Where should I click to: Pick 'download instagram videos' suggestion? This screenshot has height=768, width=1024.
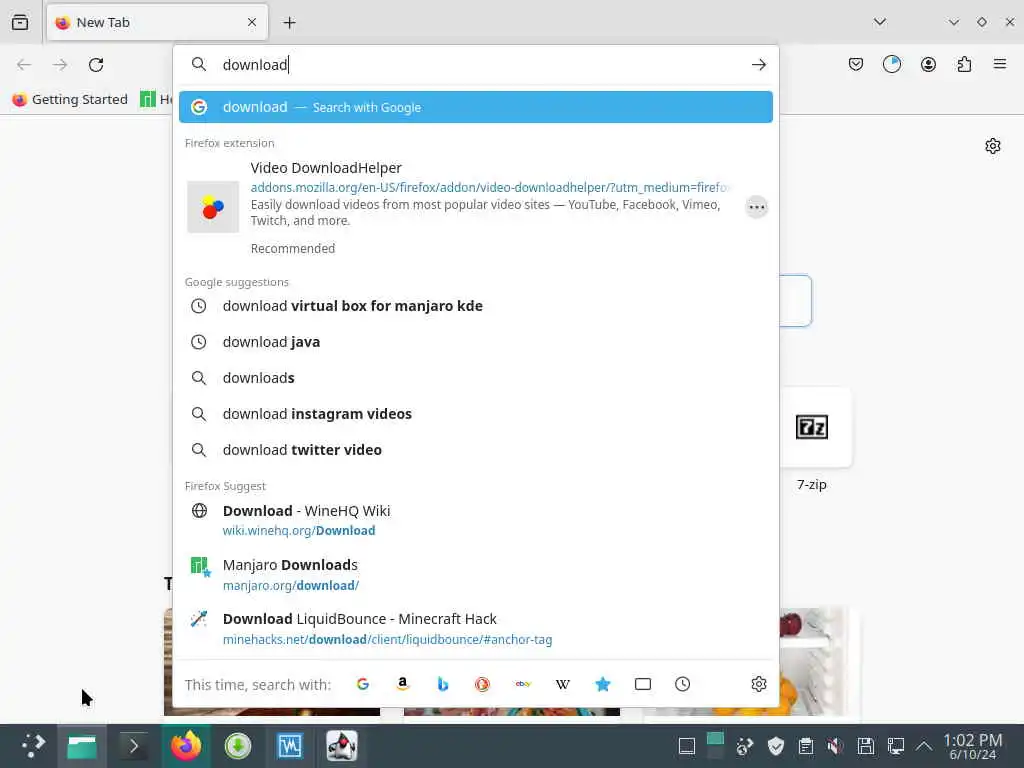click(475, 413)
